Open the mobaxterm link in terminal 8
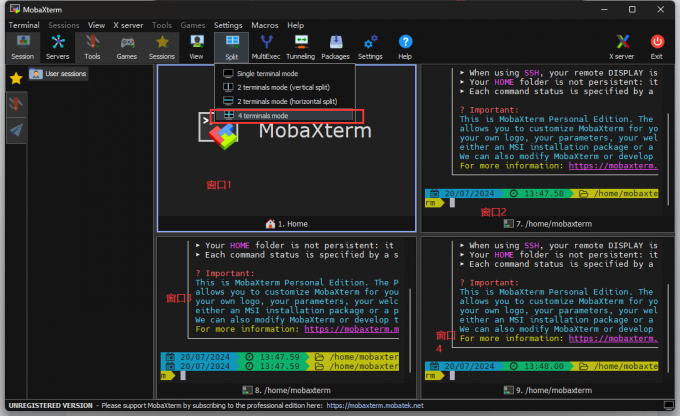The height and width of the screenshot is (416, 680). click(x=352, y=329)
